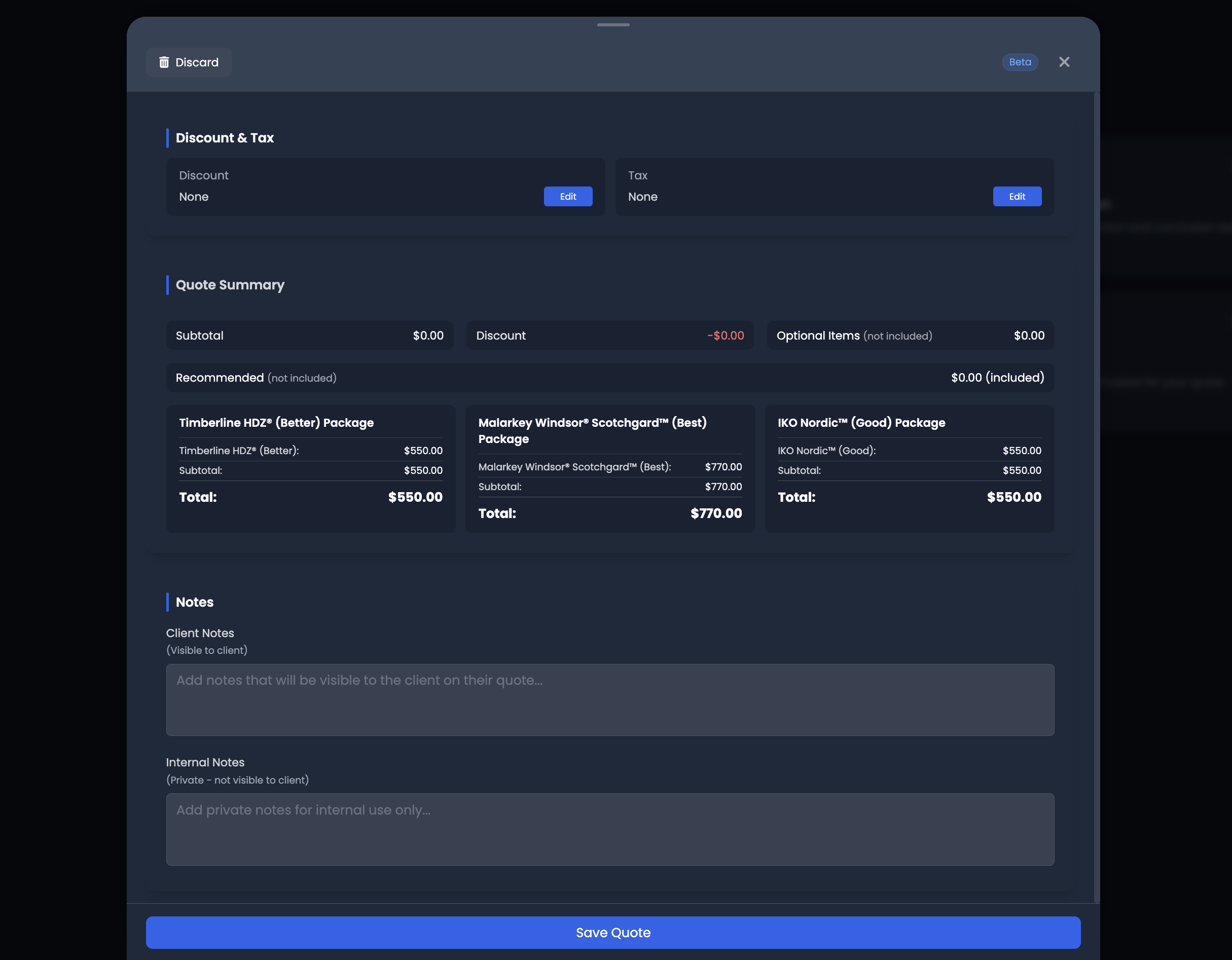Select the Timberline HDZ® (Better) Package title
1232x960 pixels.
point(276,422)
